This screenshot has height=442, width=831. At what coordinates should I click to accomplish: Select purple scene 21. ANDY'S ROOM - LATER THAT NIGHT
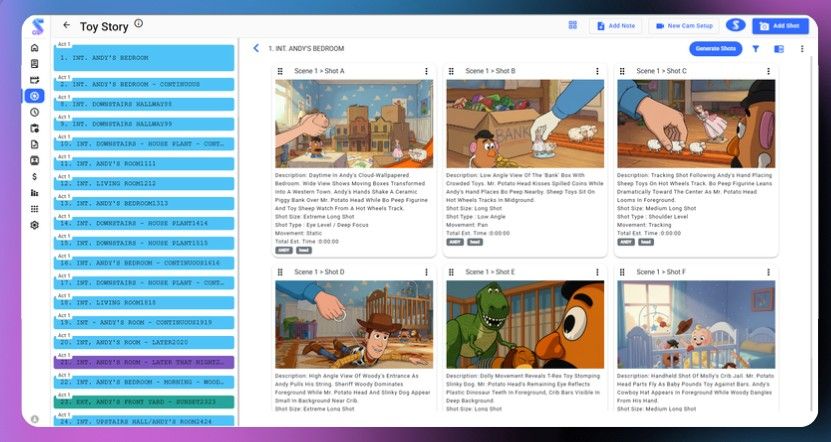[144, 363]
